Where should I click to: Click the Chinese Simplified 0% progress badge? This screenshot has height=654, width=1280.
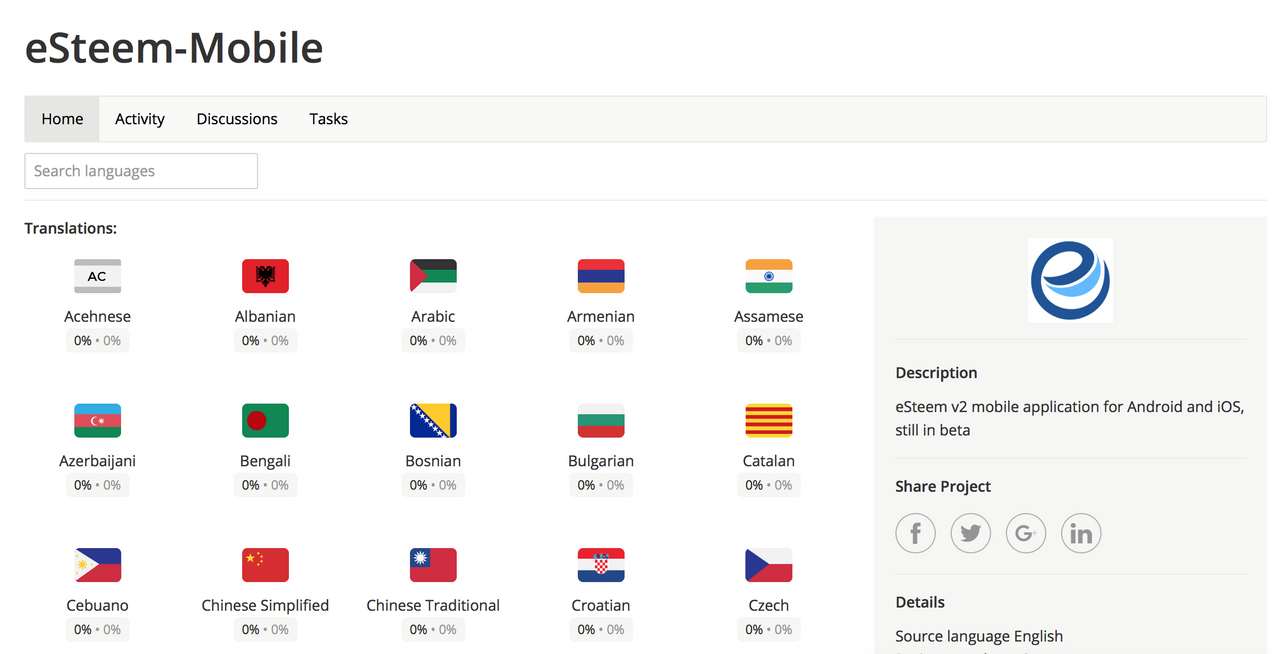tap(265, 630)
